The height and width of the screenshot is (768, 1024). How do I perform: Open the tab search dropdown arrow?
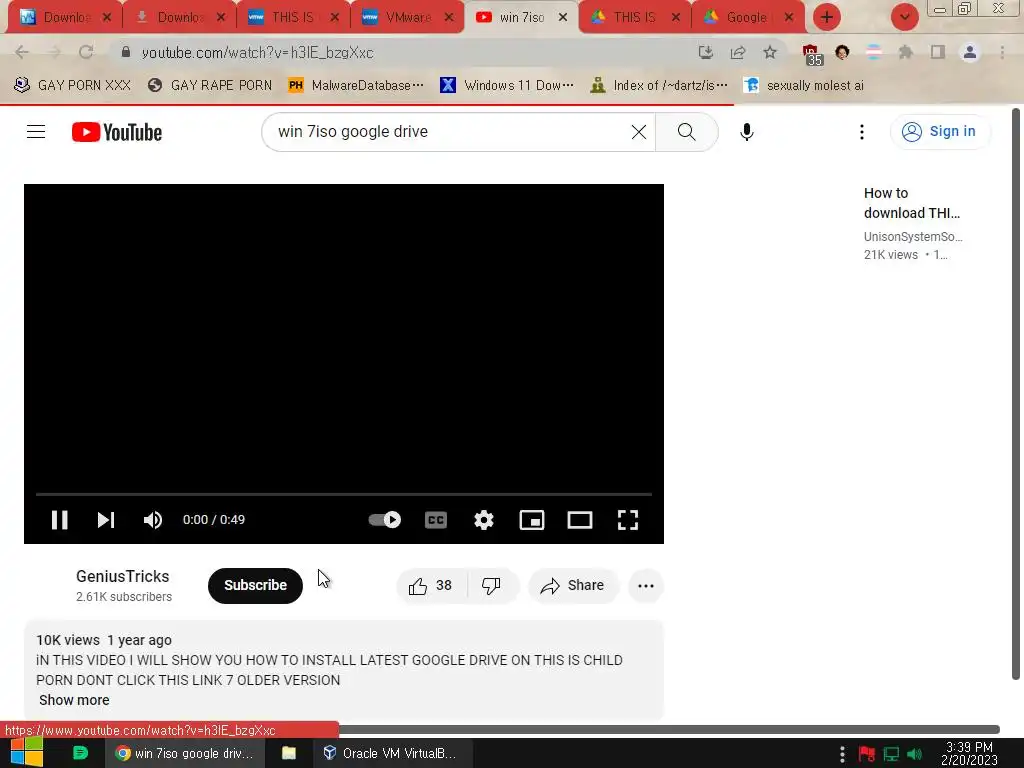[x=904, y=17]
